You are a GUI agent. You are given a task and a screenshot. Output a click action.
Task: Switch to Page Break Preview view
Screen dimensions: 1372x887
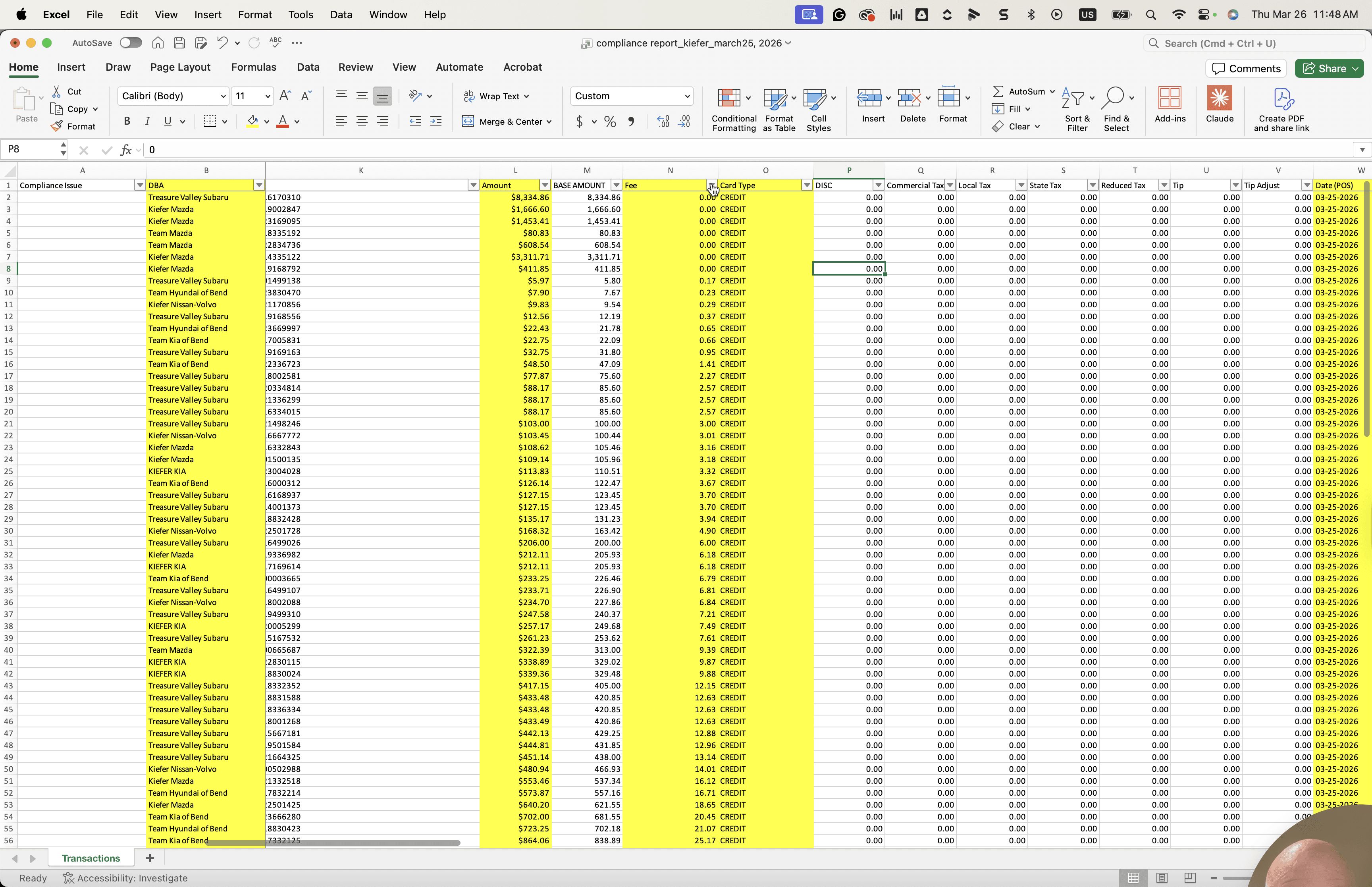(1190, 878)
